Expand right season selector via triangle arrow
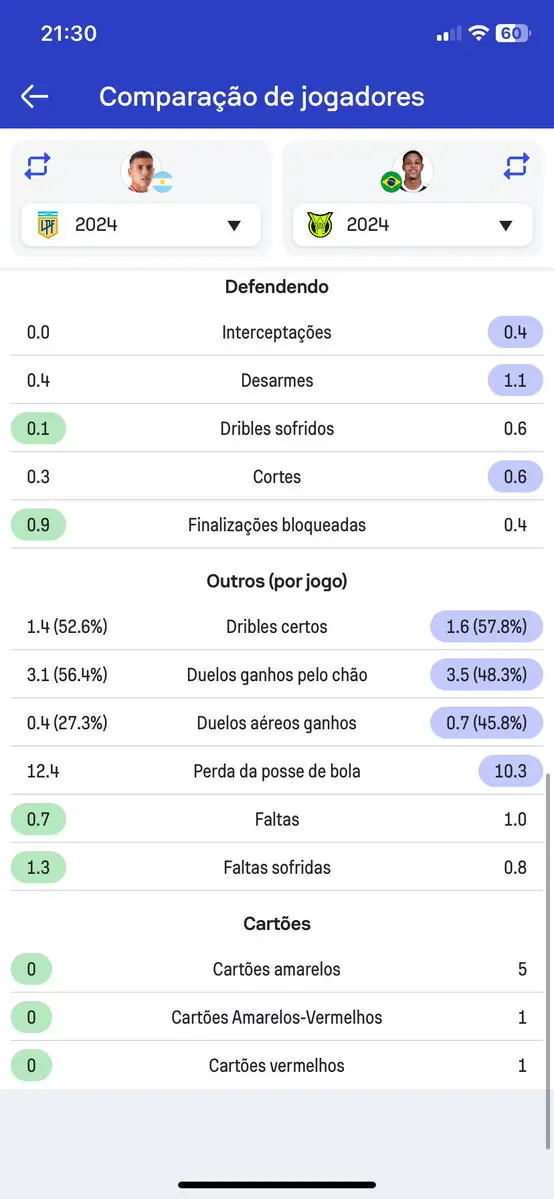Screen dimensions: 554x1199 click(505, 226)
